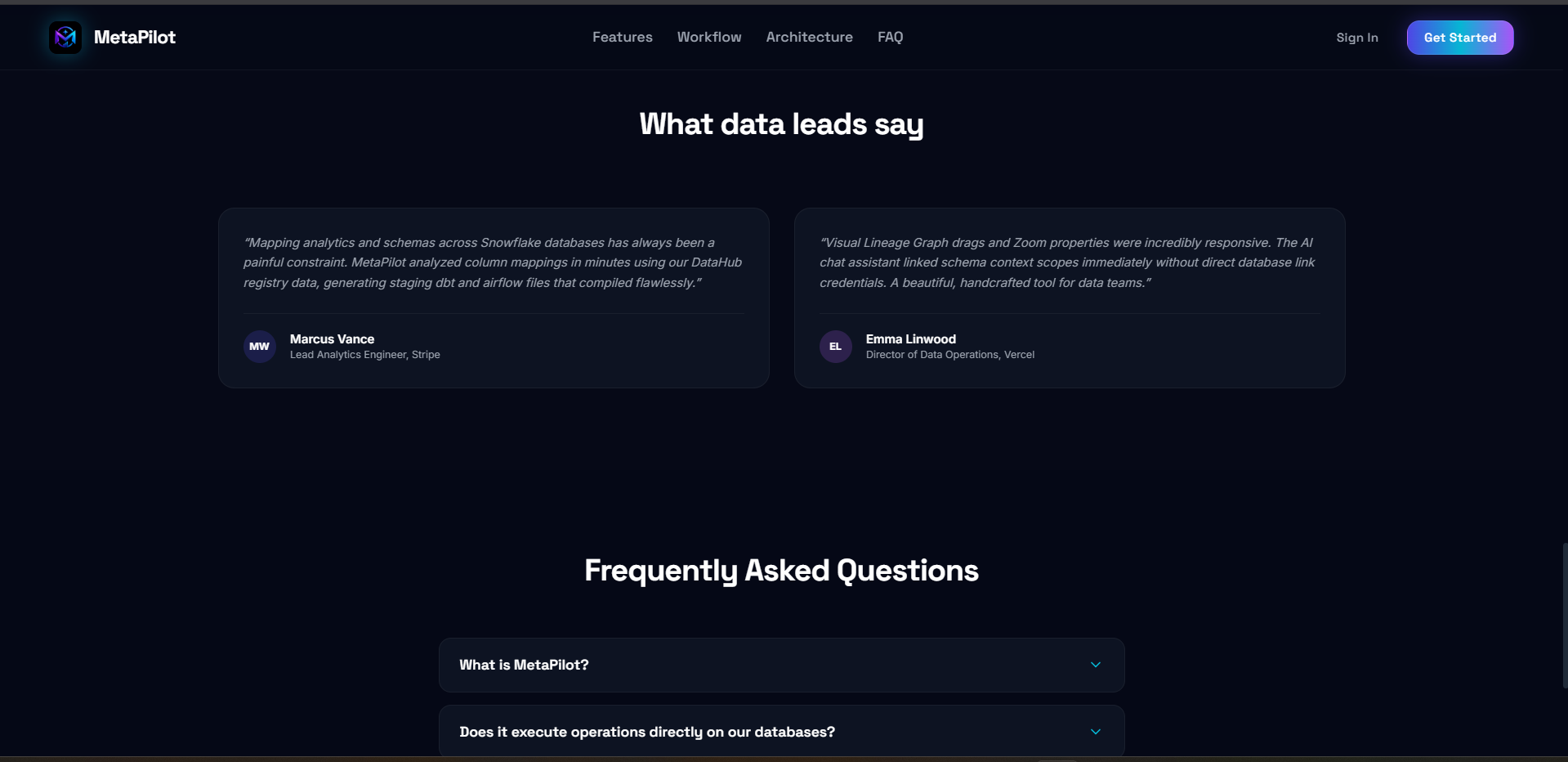Viewport: 1568px width, 762px height.
Task: Open the Workflow nav link
Action: point(709,37)
